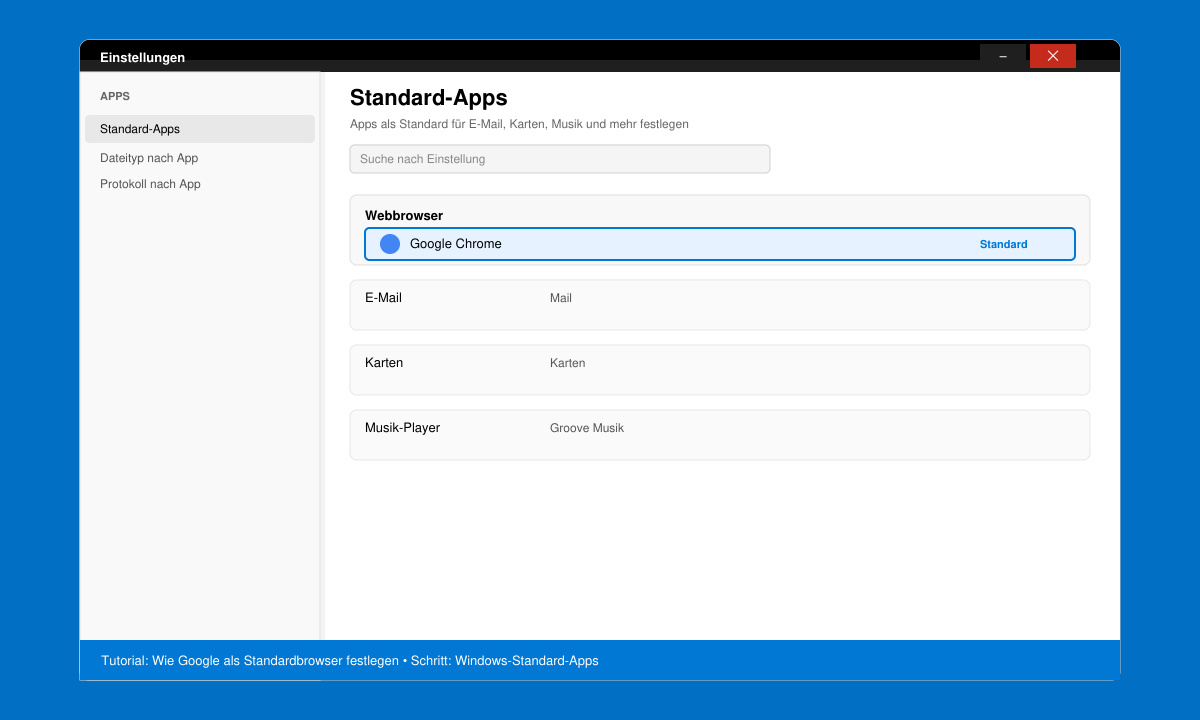Viewport: 1200px width, 720px height.
Task: Open the Musik-Player default app row
Action: pos(720,435)
